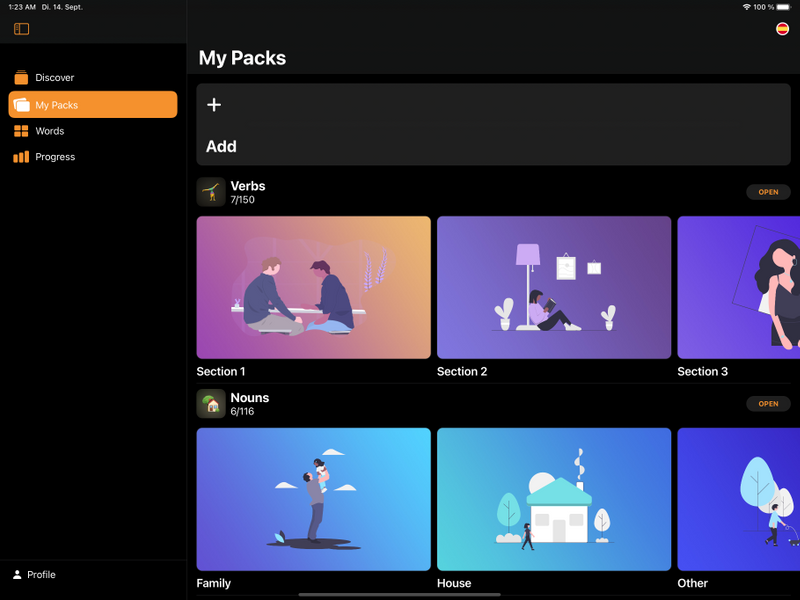800x600 pixels.
Task: Click the Profile person icon
Action: point(17,574)
